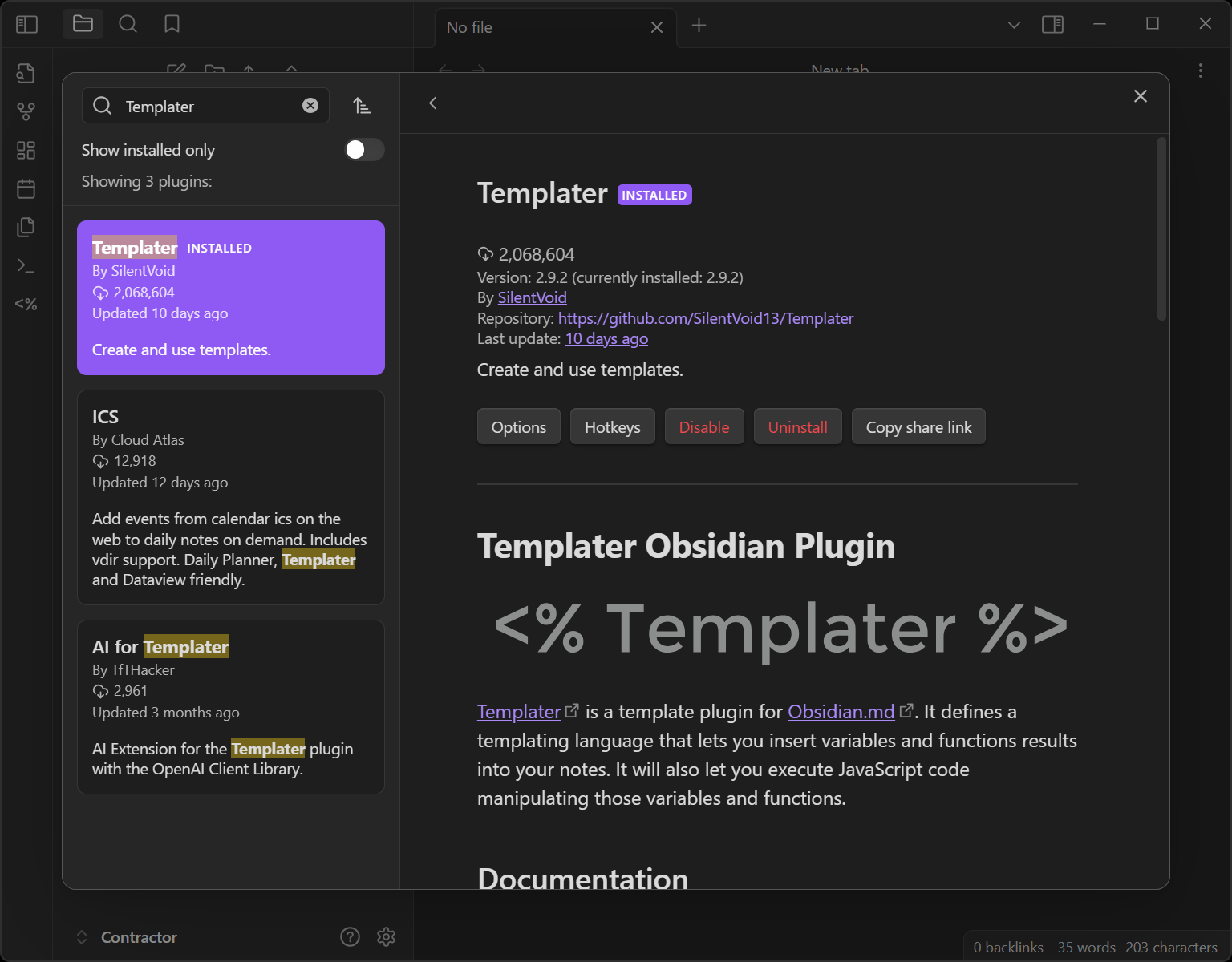This screenshot has width=1232, height=962.
Task: Toggle Show installed only switch
Action: pyautogui.click(x=364, y=150)
